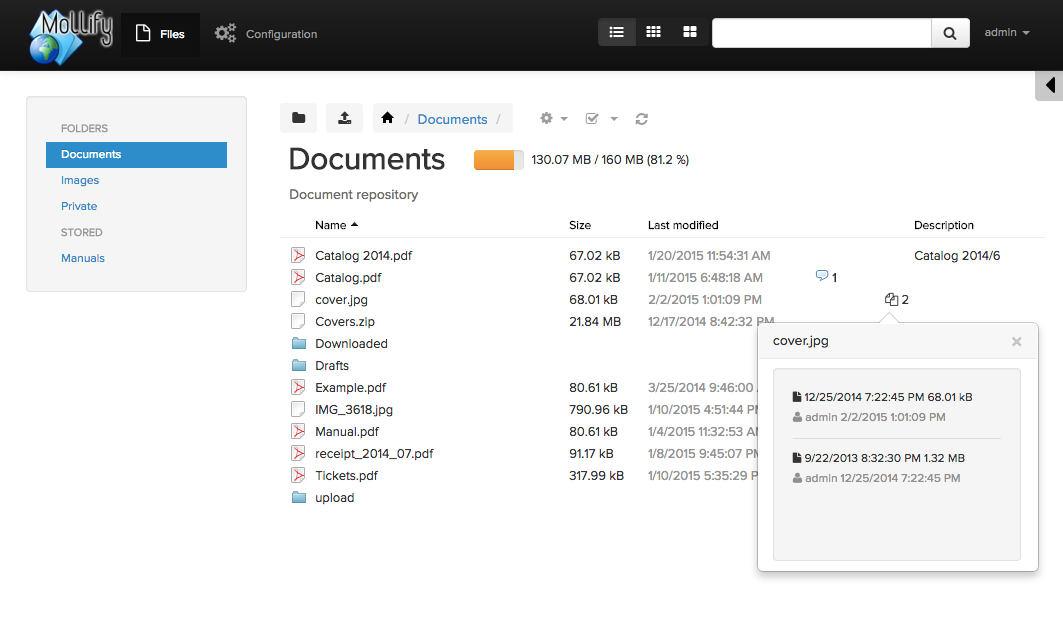Click the Drafts folder icon
This screenshot has width=1063, height=620.
tap(299, 365)
